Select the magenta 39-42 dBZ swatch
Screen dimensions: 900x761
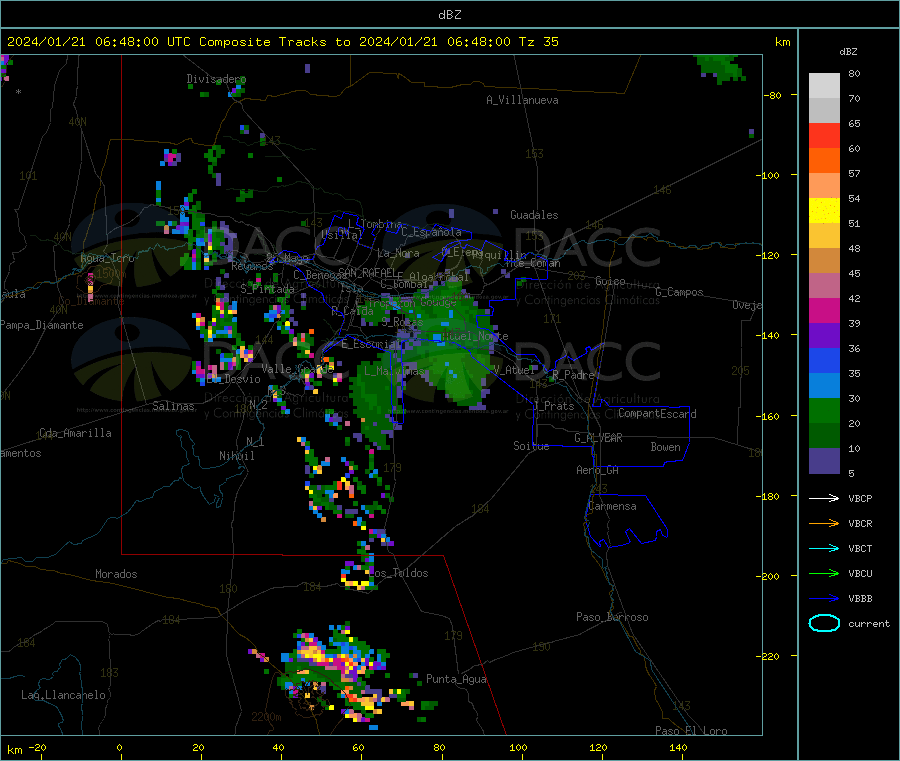pyautogui.click(x=824, y=310)
